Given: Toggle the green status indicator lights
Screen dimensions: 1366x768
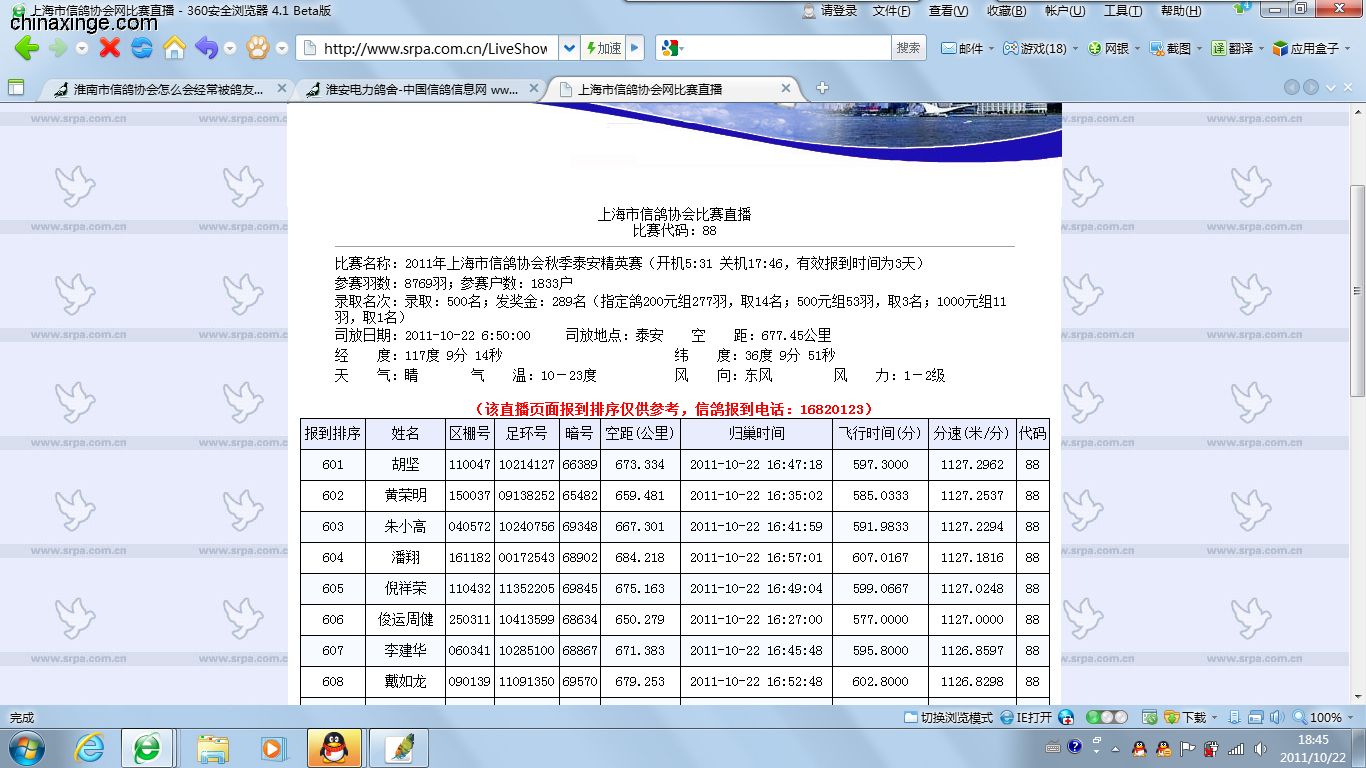Looking at the screenshot, I should tap(1106, 717).
